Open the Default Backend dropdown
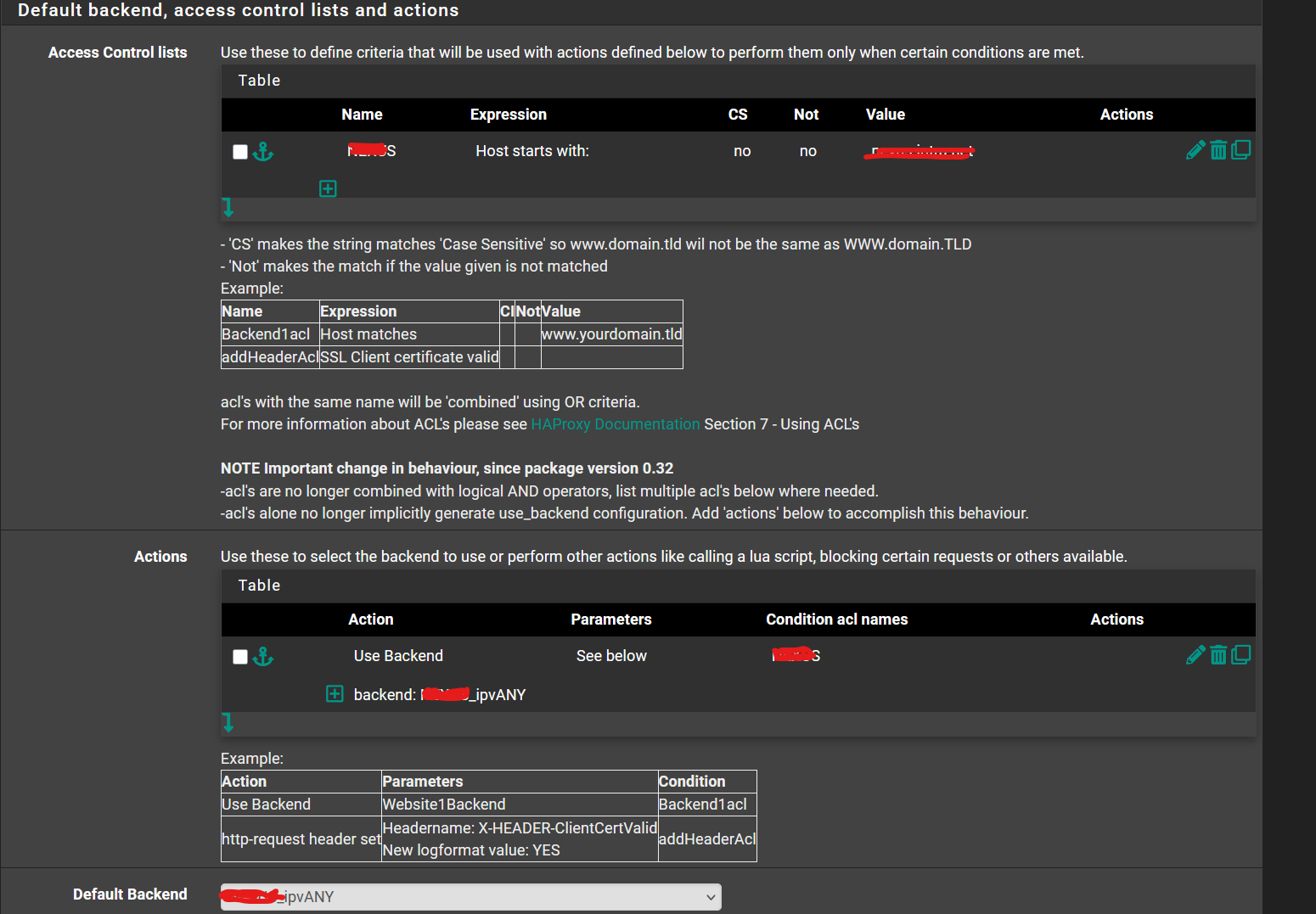 471,897
